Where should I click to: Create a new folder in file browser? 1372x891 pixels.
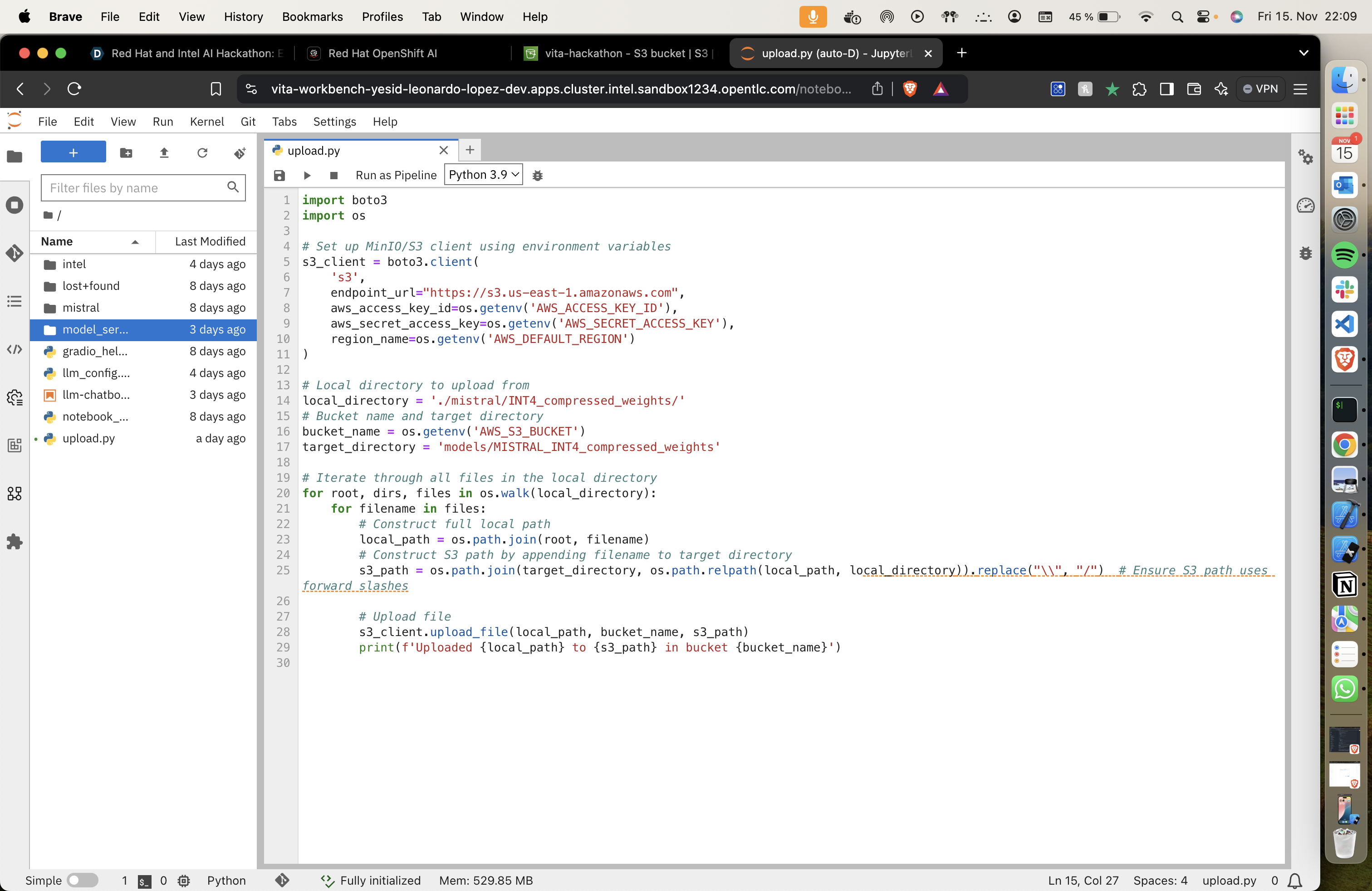click(126, 153)
